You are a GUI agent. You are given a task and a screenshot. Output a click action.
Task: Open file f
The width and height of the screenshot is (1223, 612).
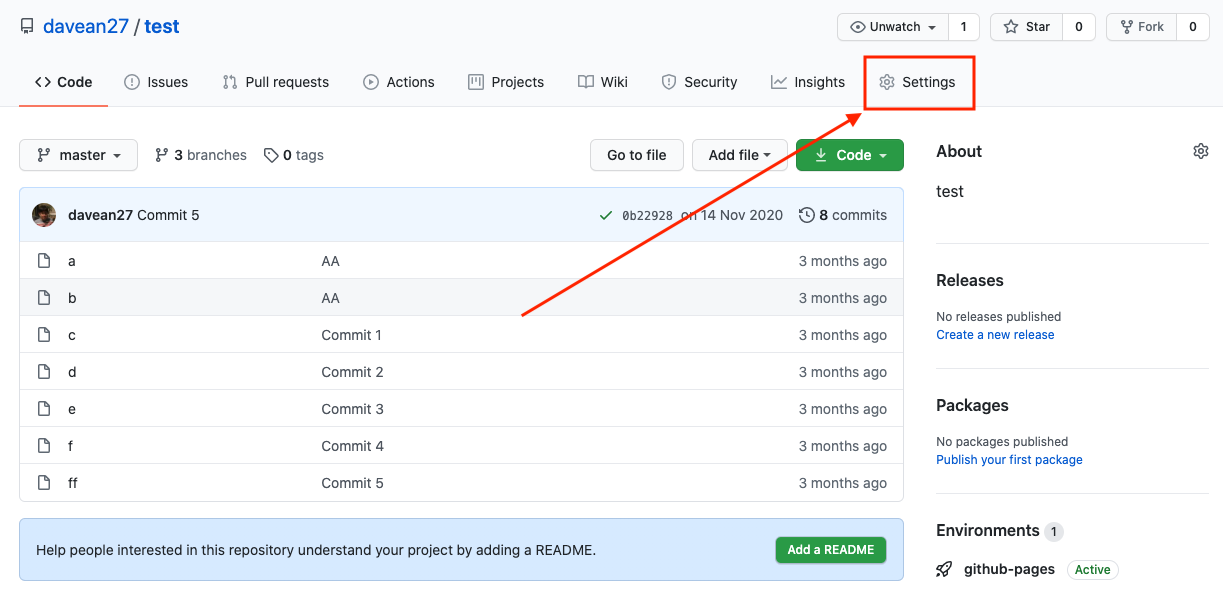(x=70, y=446)
